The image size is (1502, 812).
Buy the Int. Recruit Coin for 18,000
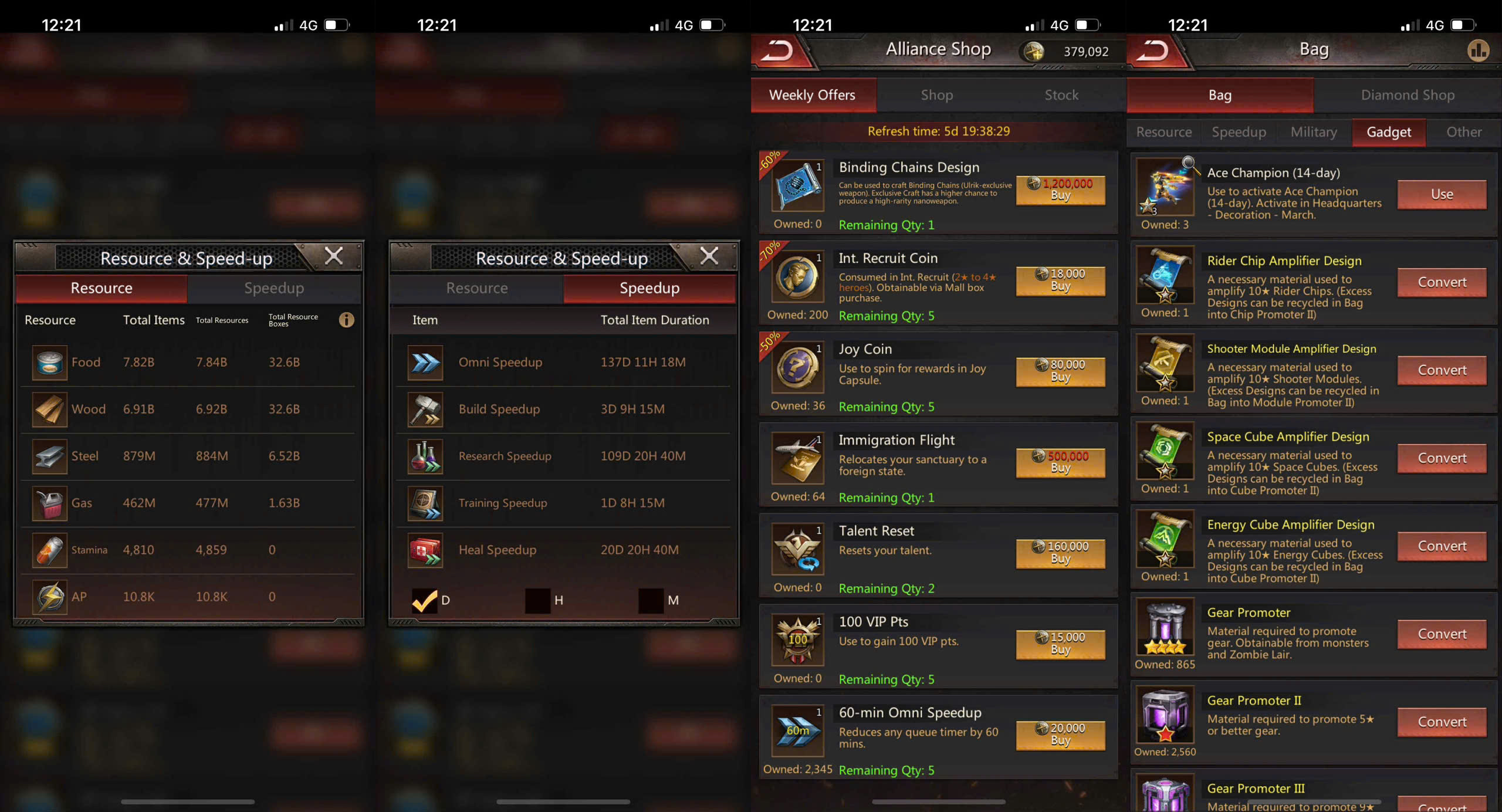[1060, 280]
